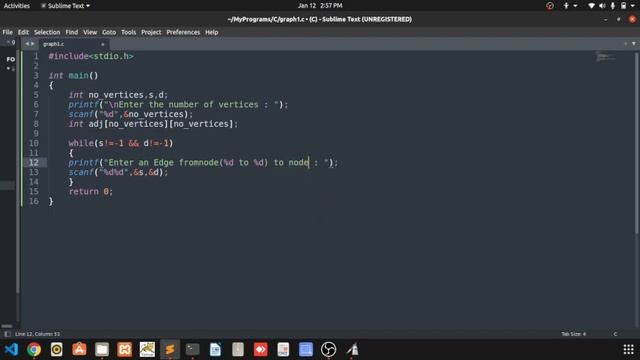Click on "return 0;" statement
This screenshot has height=360, width=640.
[x=91, y=191]
